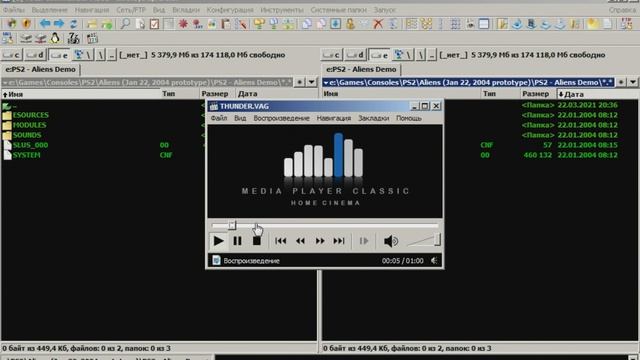Click the white panel window toolbar icon

point(484,24)
